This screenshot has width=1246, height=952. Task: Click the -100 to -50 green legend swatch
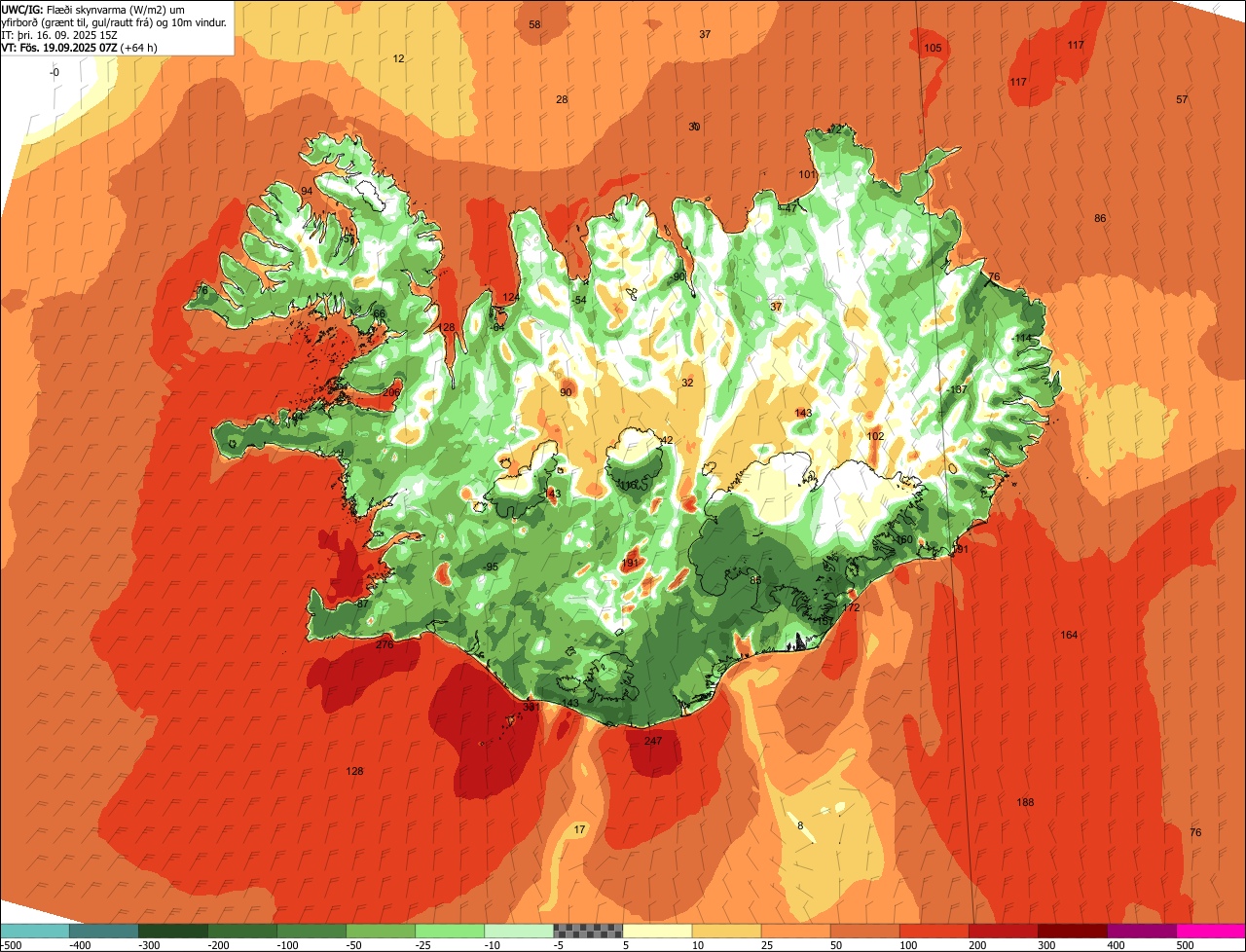pos(311,931)
